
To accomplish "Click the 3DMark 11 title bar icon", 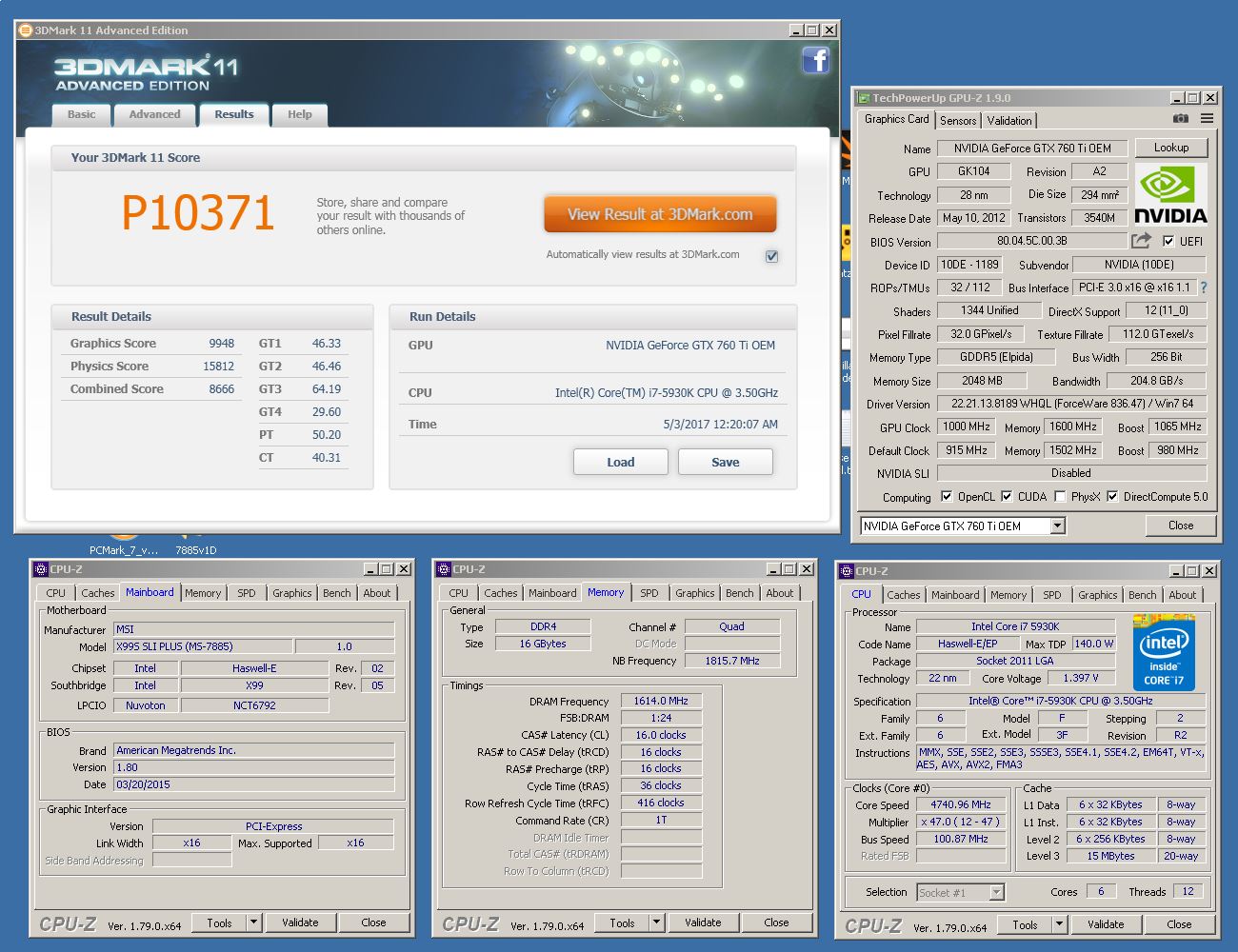I will point(25,30).
